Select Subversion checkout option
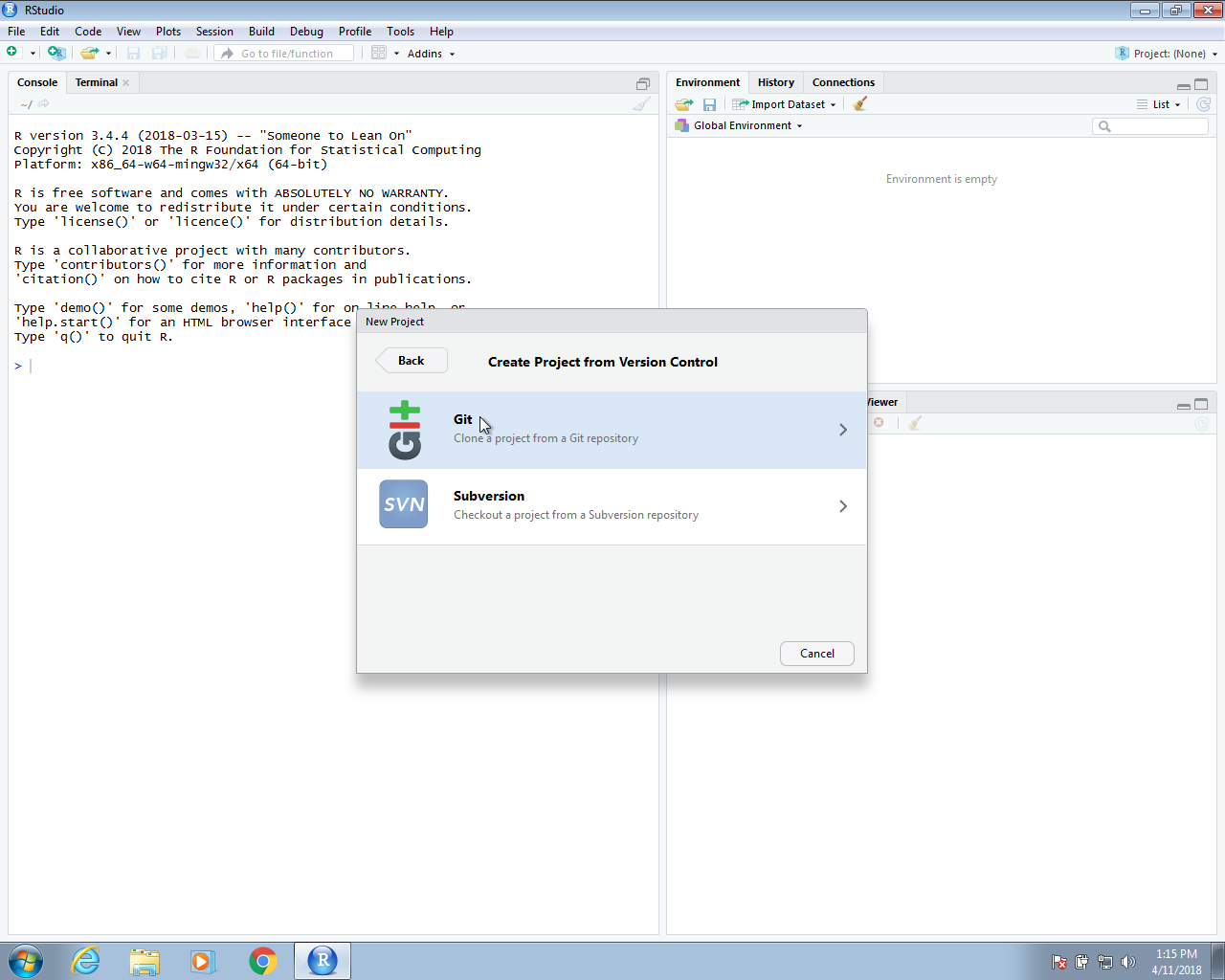The width and height of the screenshot is (1225, 980). (x=612, y=506)
